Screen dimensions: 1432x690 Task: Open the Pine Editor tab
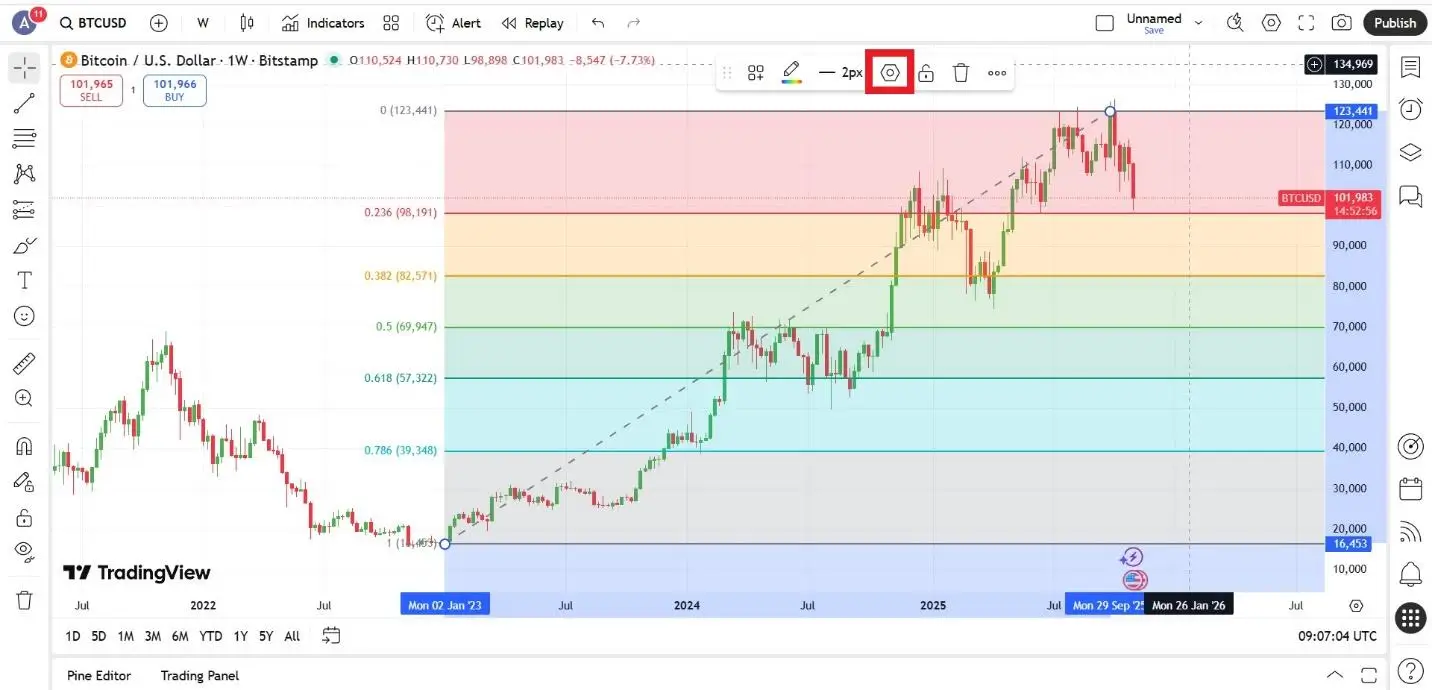tap(99, 675)
